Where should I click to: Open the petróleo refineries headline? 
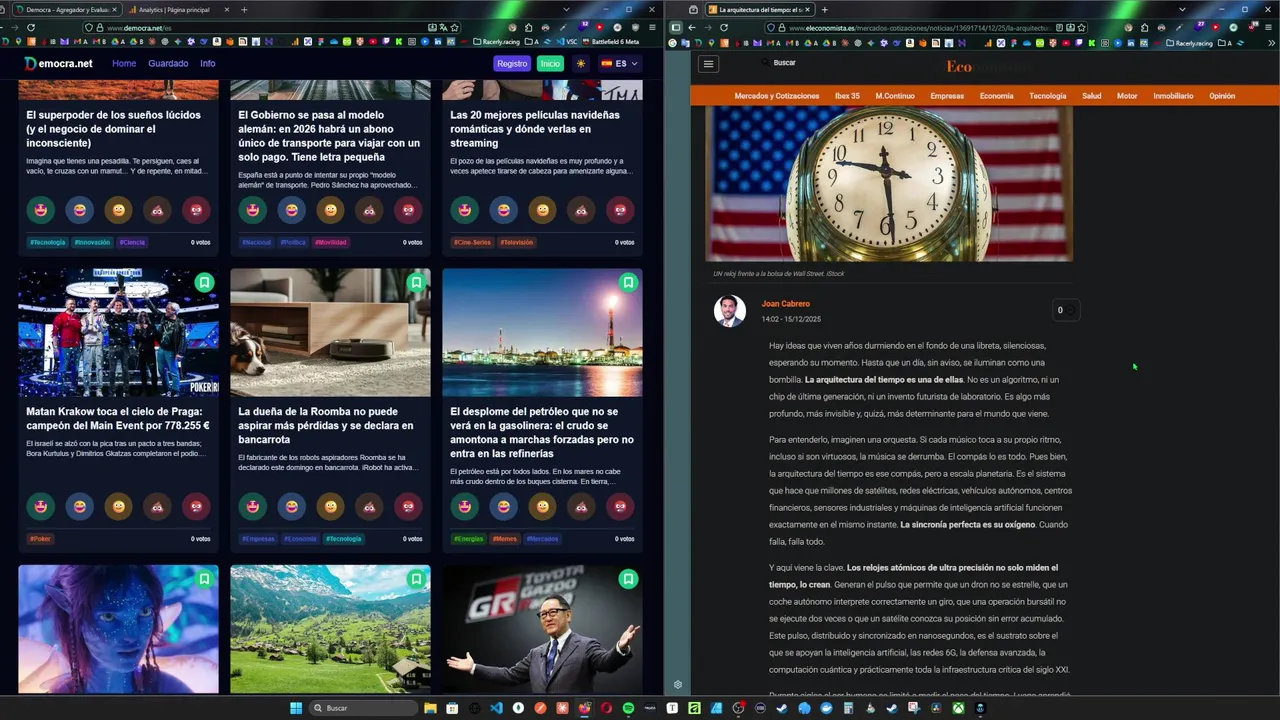tap(542, 432)
